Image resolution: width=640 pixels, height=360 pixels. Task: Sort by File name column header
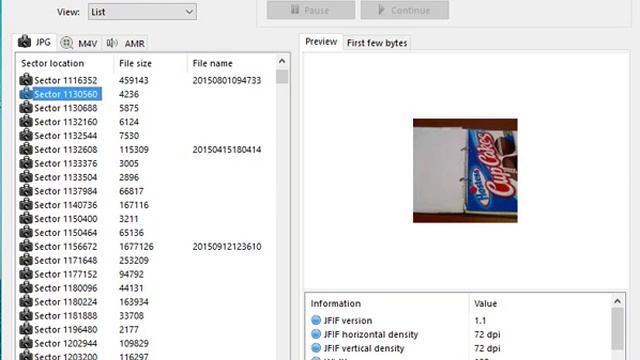tap(212, 63)
